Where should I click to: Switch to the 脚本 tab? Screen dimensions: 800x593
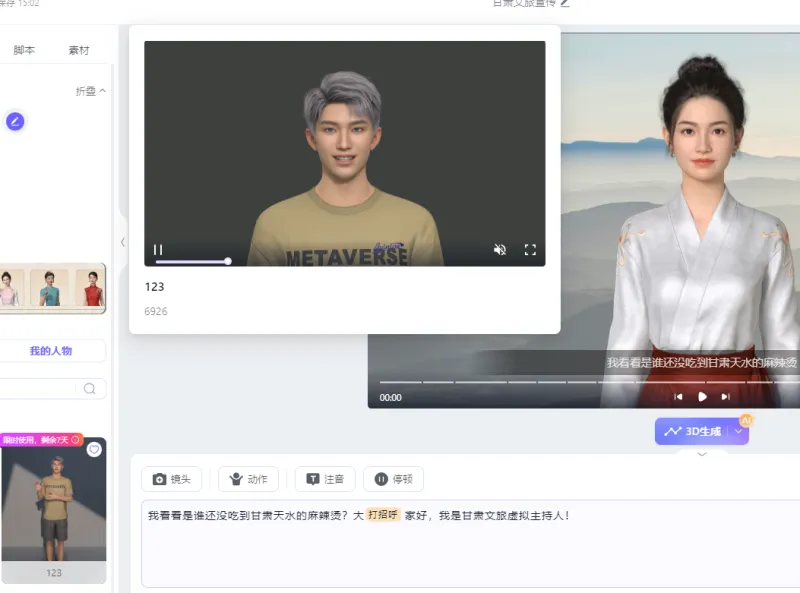click(x=24, y=50)
